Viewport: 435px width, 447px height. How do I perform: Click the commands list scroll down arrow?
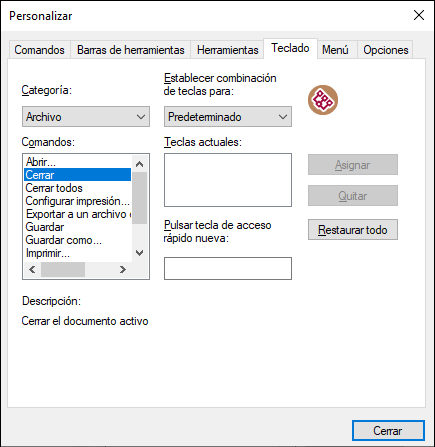coord(140,253)
